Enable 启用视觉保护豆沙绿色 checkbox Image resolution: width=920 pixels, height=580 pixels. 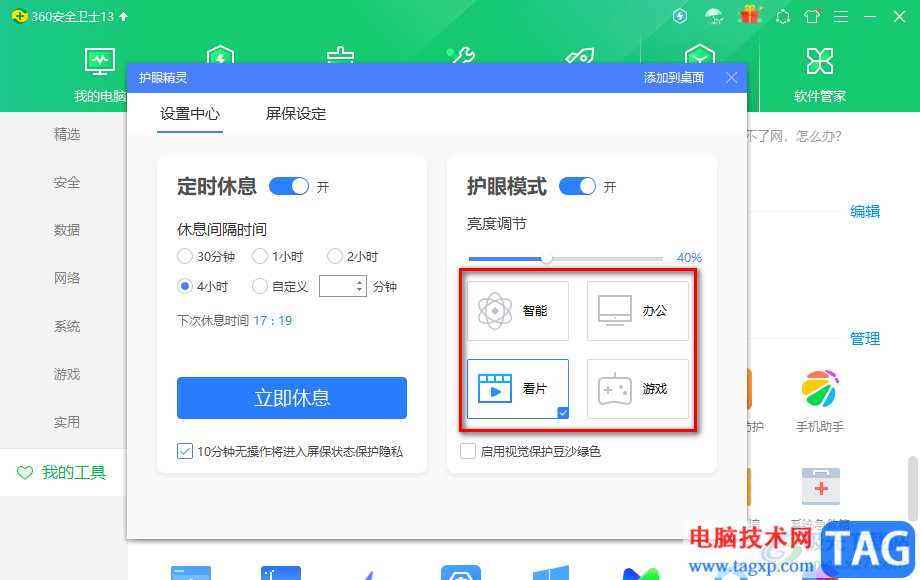[x=468, y=451]
